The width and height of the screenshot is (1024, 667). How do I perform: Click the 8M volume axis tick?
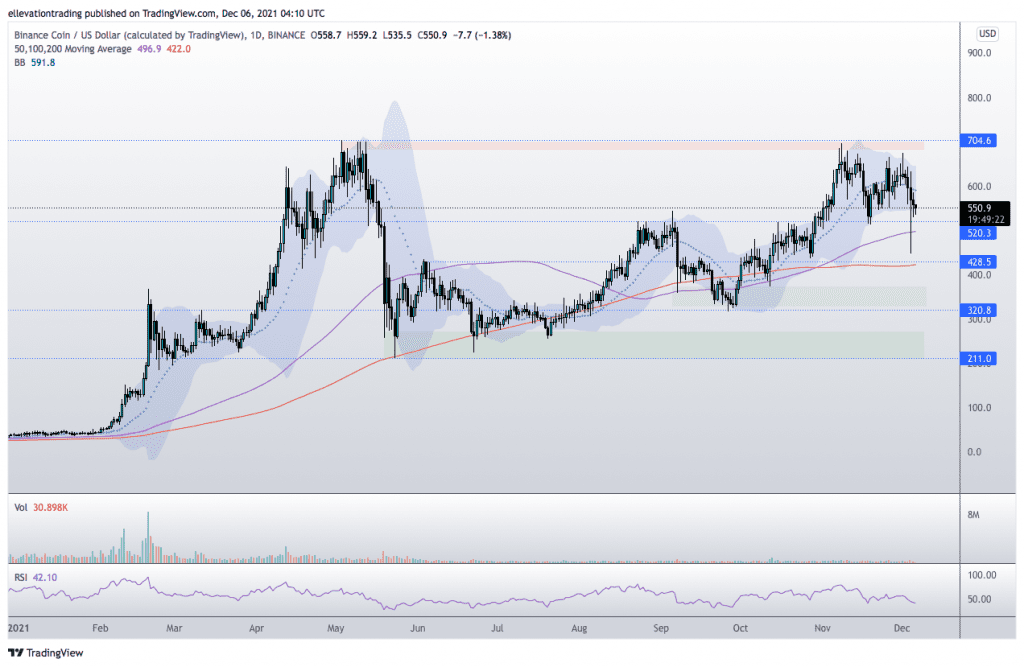coord(973,515)
